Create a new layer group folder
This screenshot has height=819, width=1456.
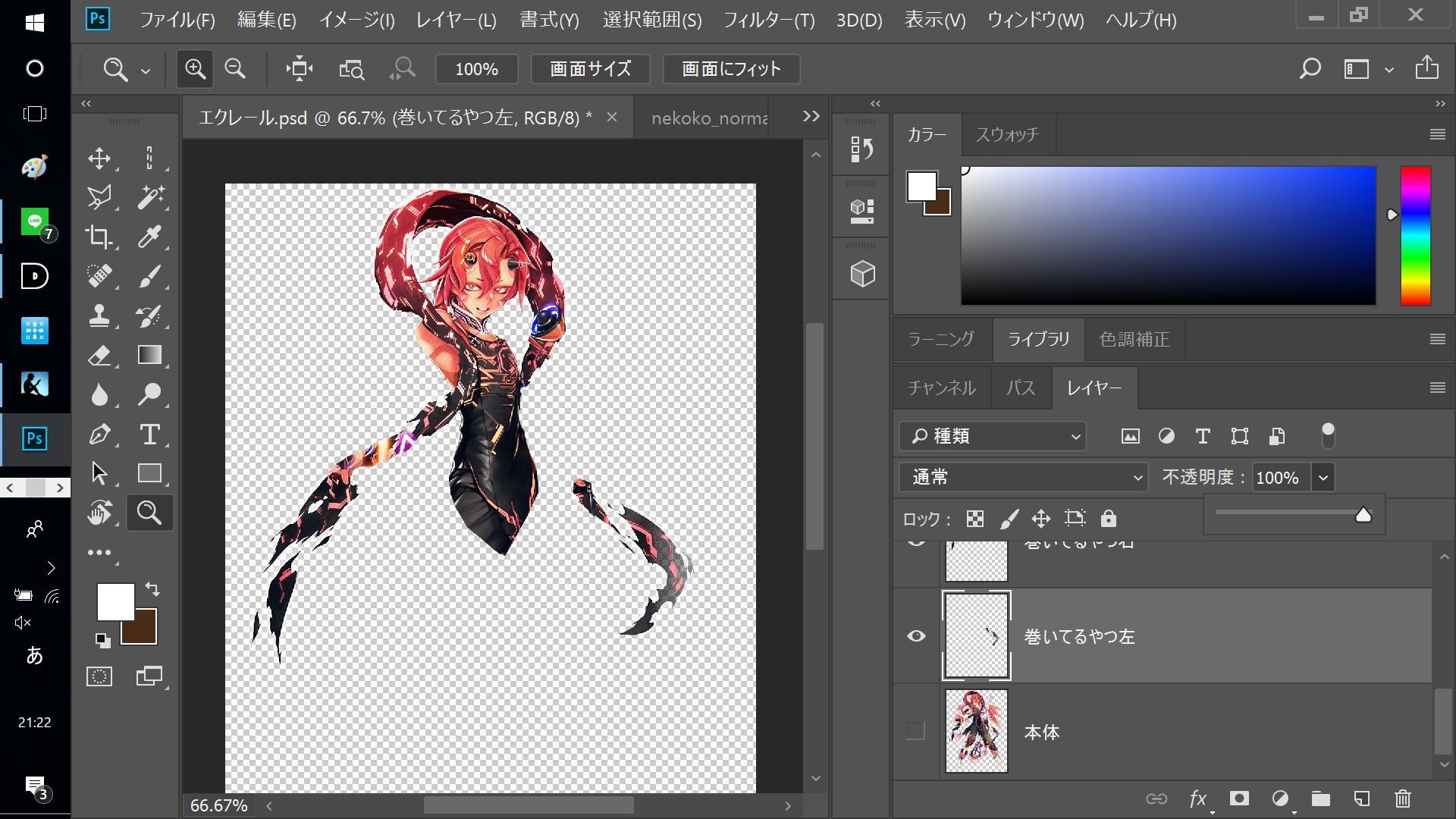pos(1321,799)
